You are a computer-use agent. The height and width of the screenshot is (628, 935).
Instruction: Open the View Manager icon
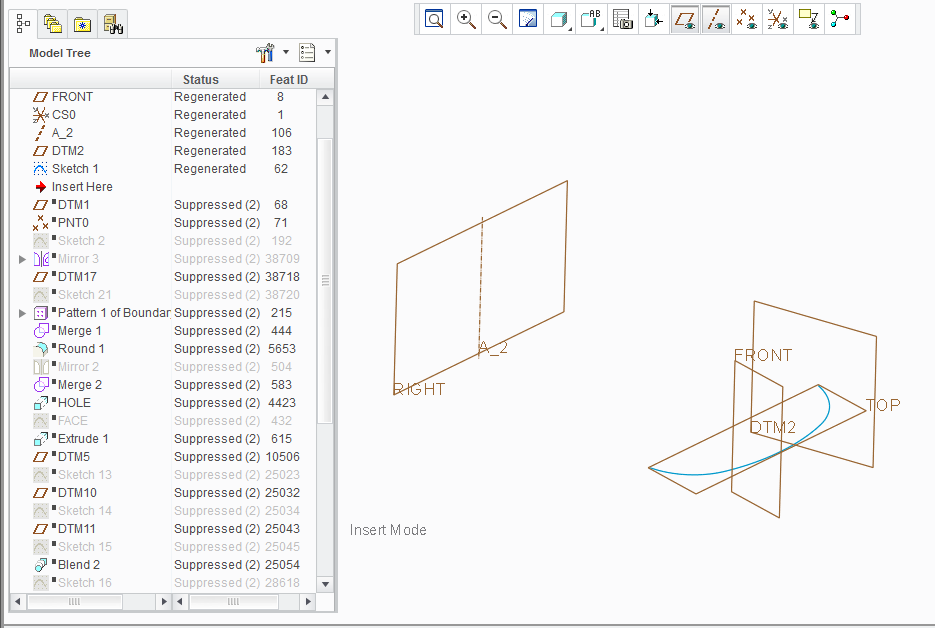[623, 19]
